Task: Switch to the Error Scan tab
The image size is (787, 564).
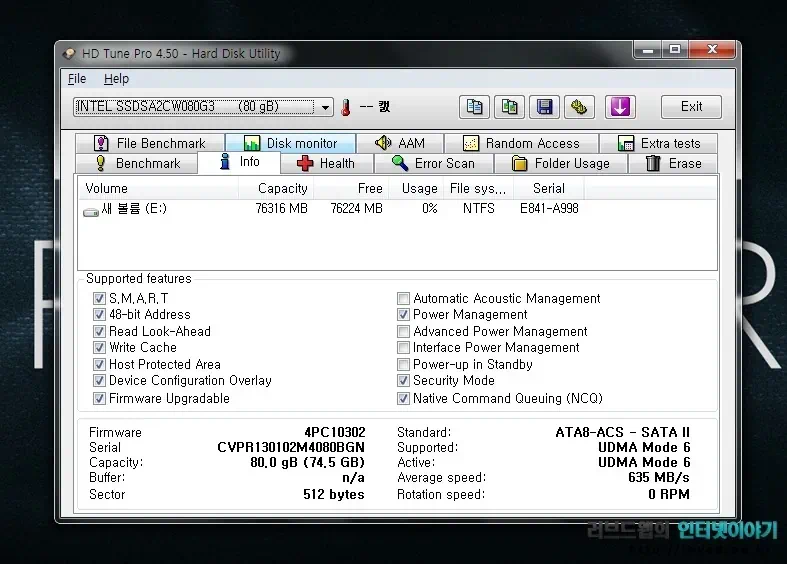Action: pos(434,164)
